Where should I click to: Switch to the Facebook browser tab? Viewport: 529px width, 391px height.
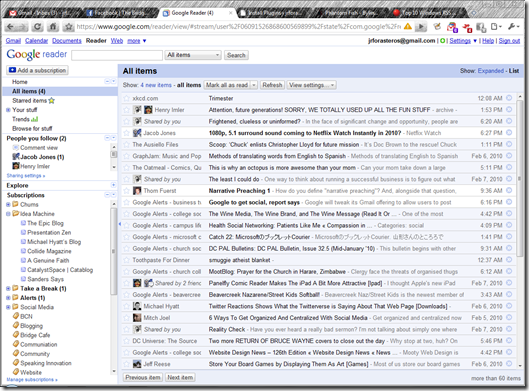click(x=118, y=13)
